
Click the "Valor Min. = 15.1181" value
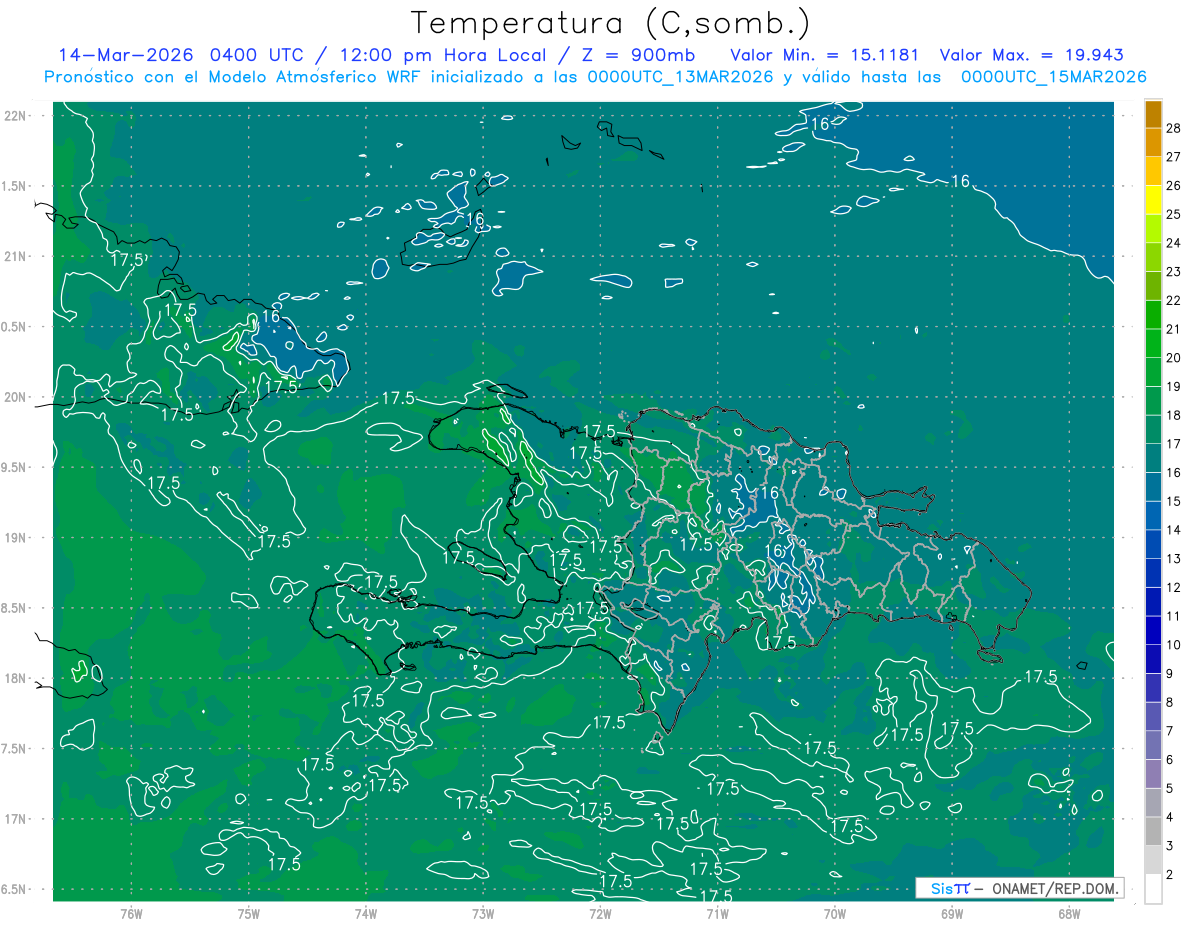824,54
